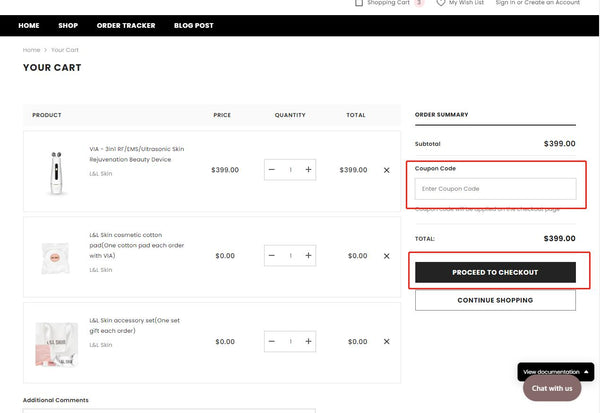Click plus icon for cosmetic cotton pad

coord(308,256)
